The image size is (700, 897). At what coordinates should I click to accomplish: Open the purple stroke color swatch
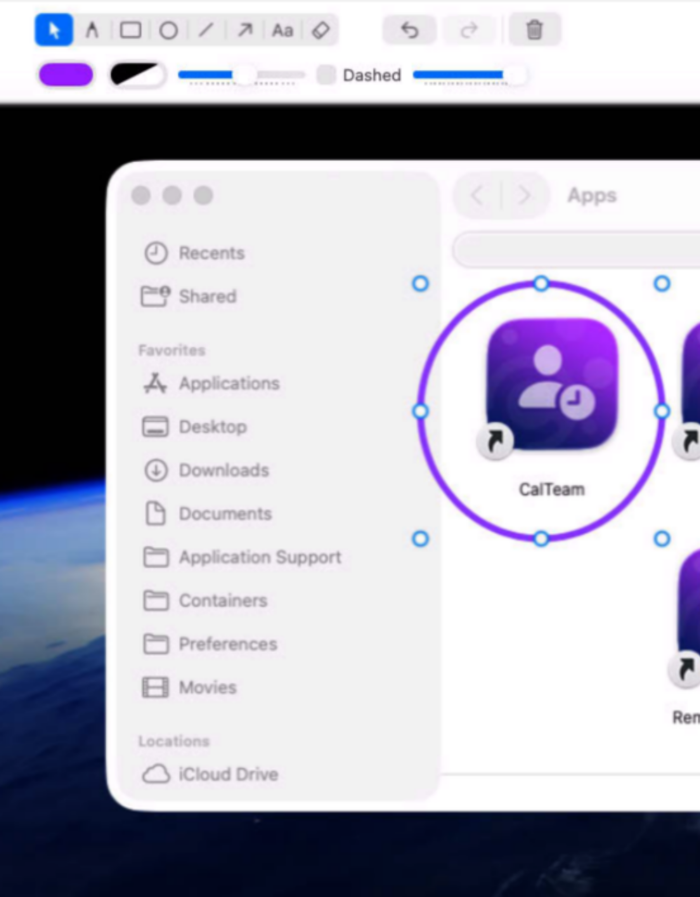click(x=66, y=75)
